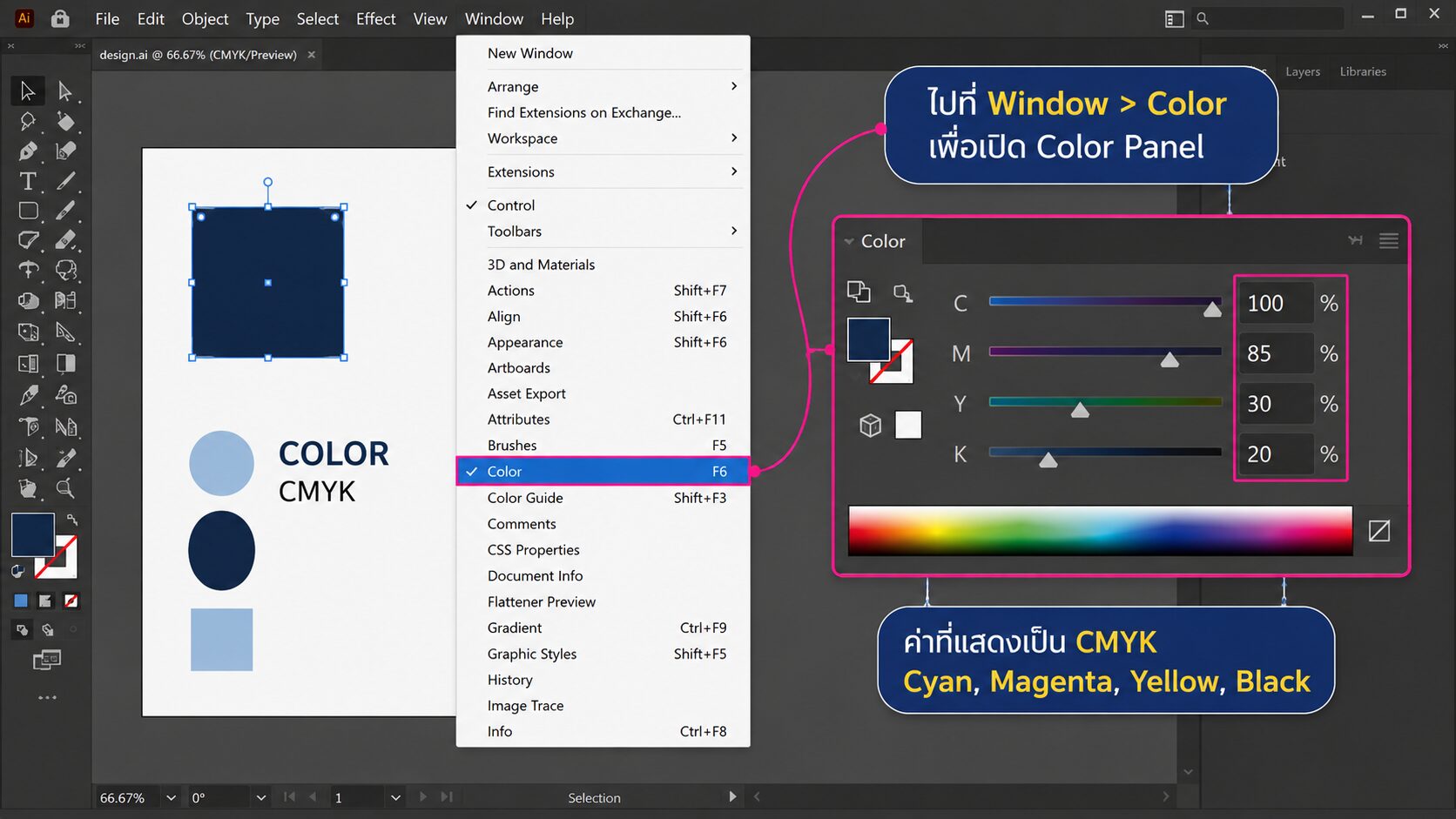Screen dimensions: 1456x819
Task: Enable Draw Normal mode
Action: pyautogui.click(x=22, y=629)
